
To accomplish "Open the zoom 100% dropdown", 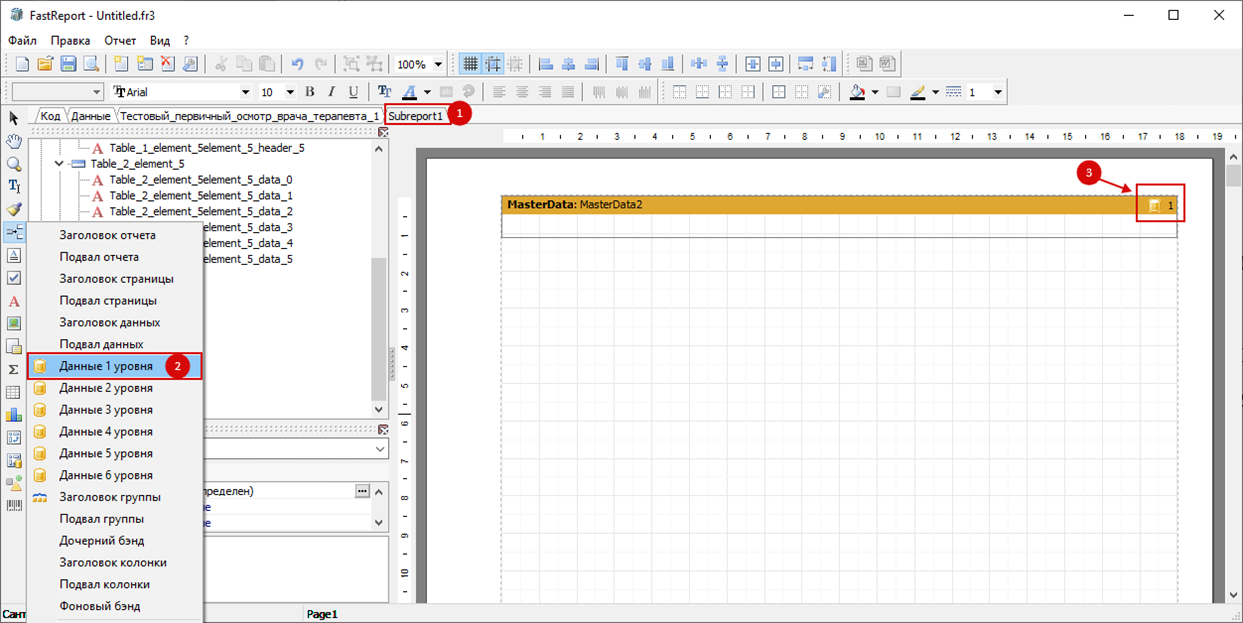I will (438, 64).
